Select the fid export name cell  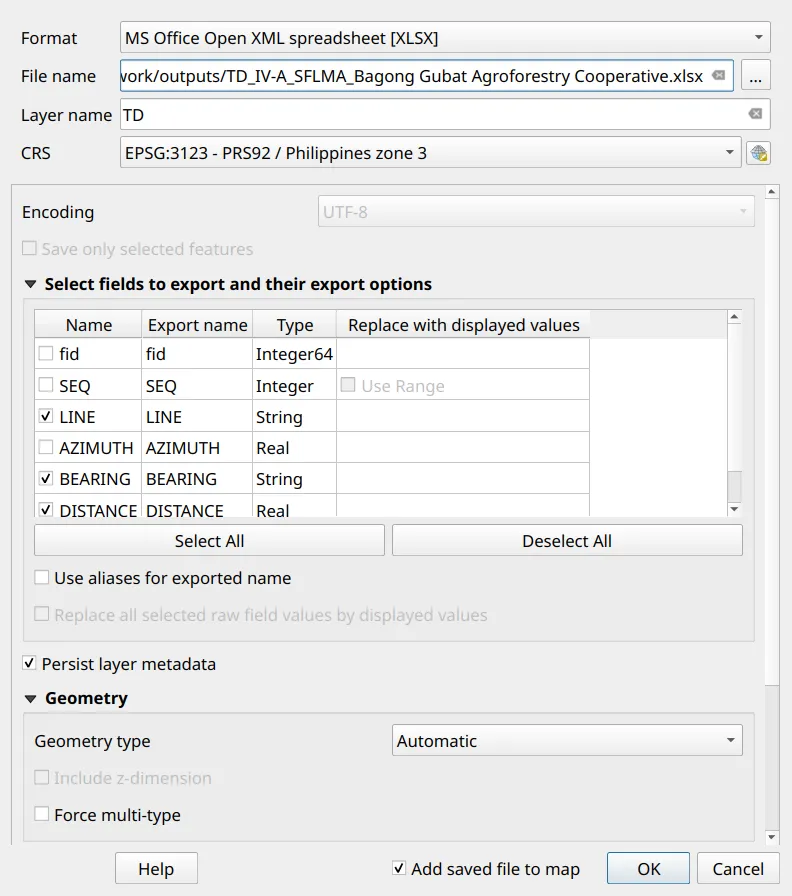coord(197,354)
